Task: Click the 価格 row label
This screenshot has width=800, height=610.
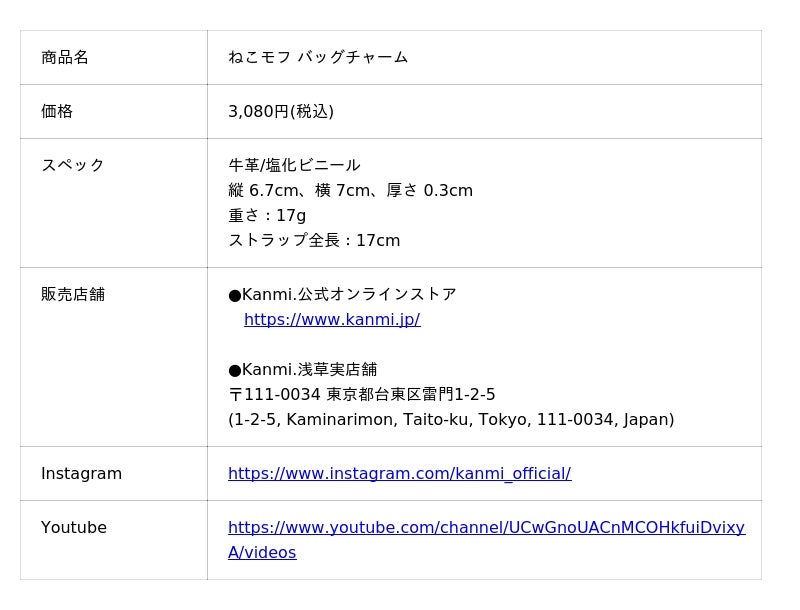Action: (57, 112)
